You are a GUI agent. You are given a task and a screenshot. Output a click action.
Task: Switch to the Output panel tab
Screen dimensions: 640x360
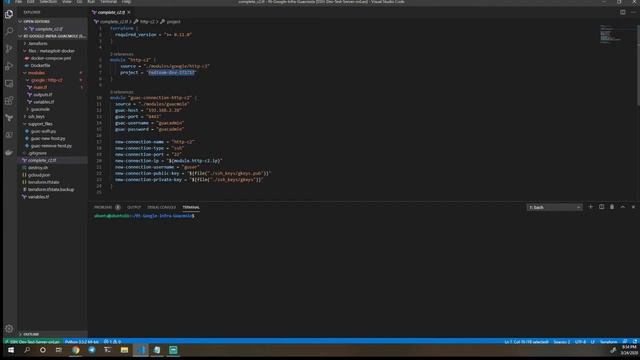pos(134,207)
